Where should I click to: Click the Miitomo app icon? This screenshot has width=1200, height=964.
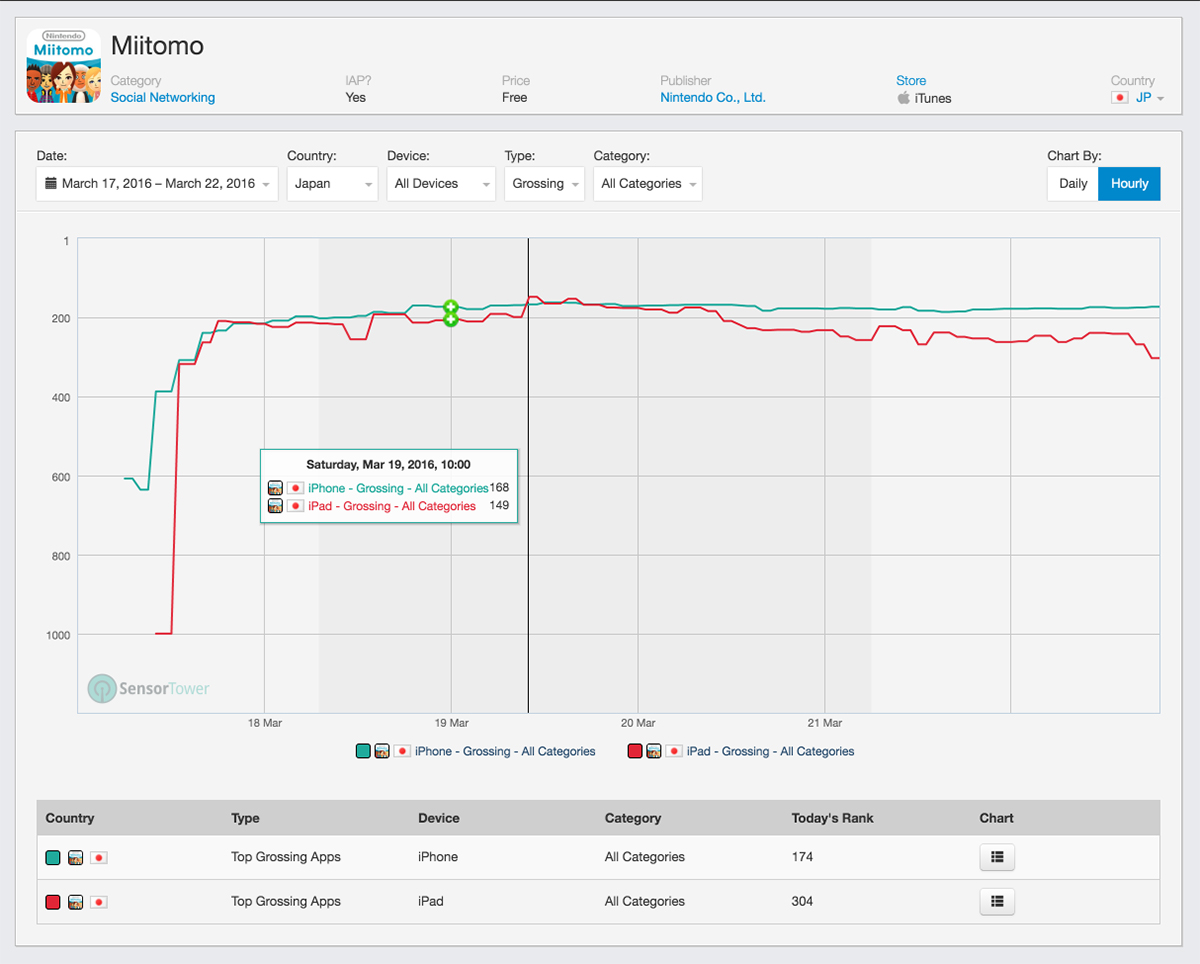63,66
